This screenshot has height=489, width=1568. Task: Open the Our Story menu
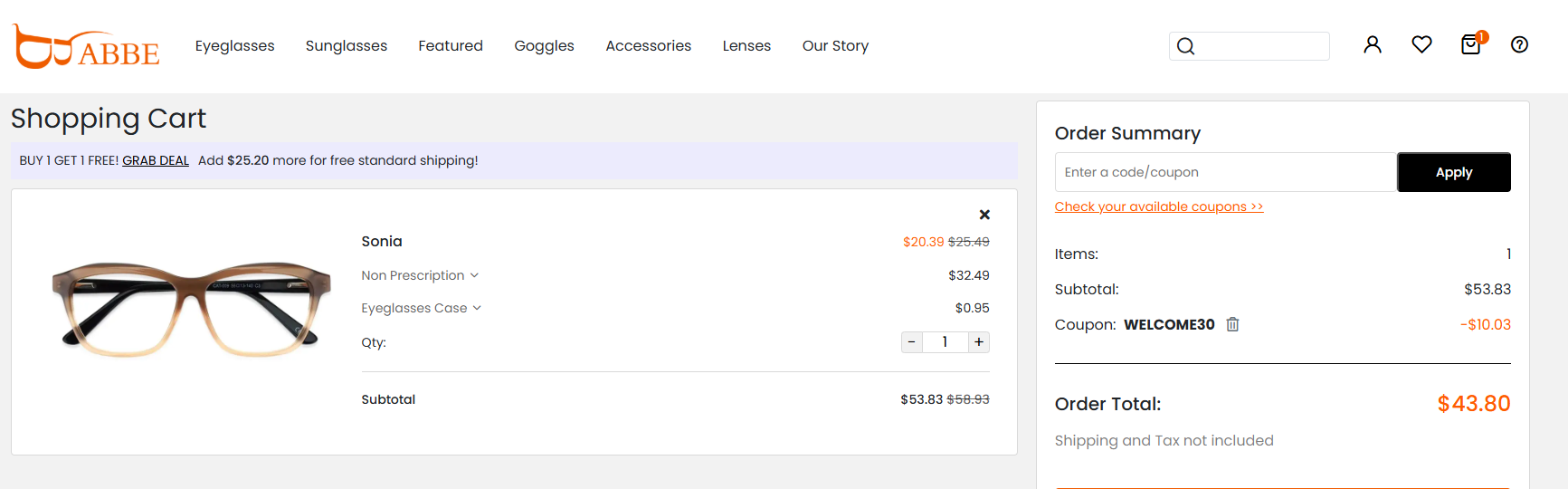[835, 46]
